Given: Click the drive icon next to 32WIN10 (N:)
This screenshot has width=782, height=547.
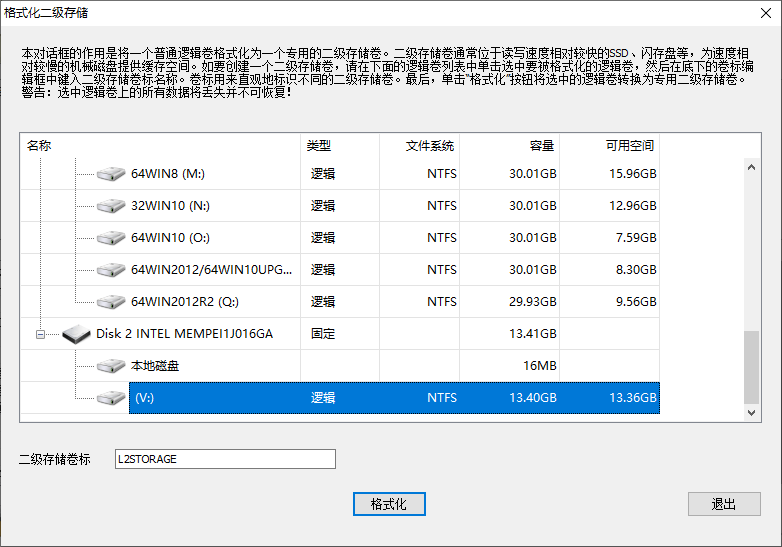Looking at the screenshot, I should [x=111, y=206].
